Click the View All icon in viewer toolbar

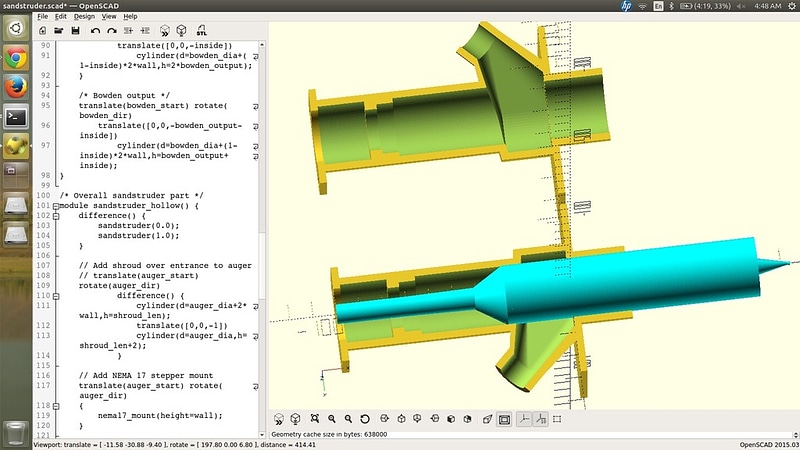pos(315,419)
